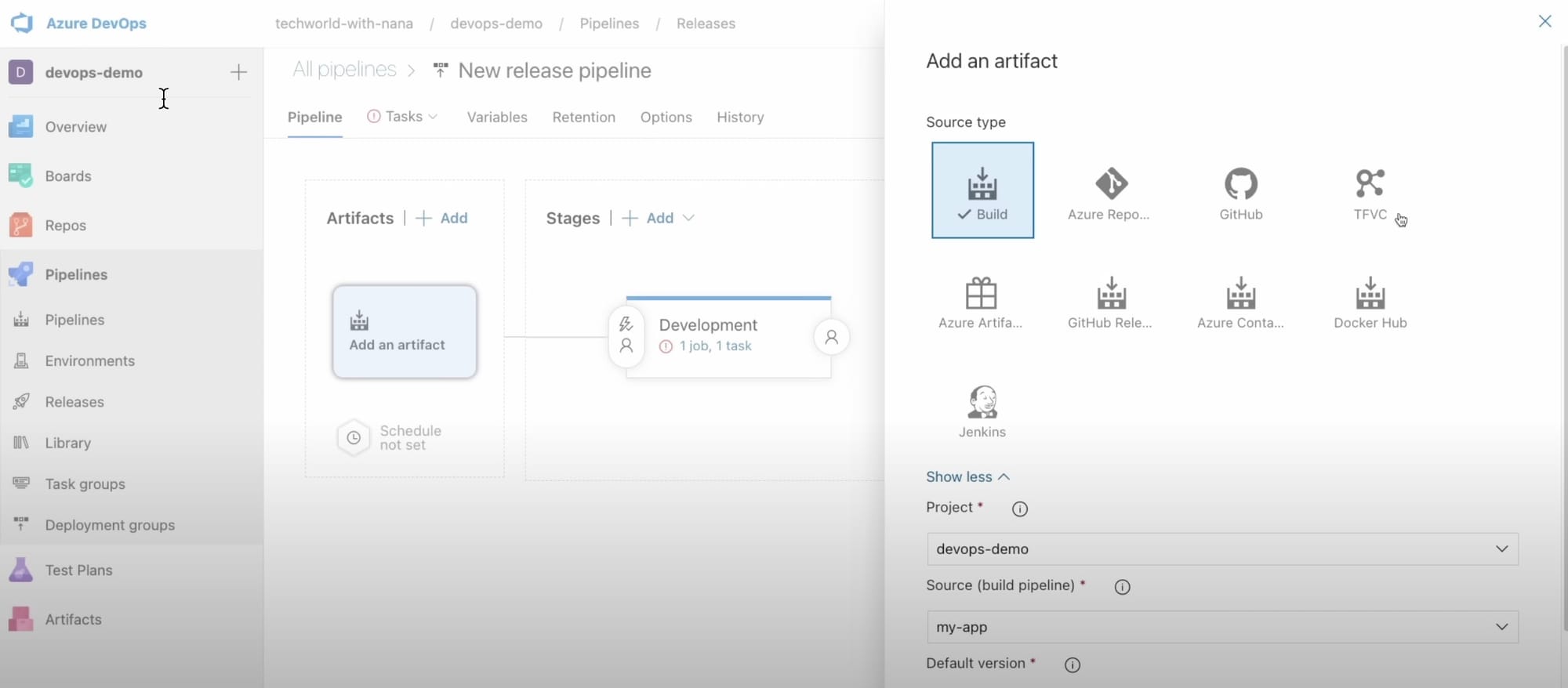This screenshot has height=688, width=1568.
Task: Open pre-deployment conditions on Development stage
Action: pos(626,336)
